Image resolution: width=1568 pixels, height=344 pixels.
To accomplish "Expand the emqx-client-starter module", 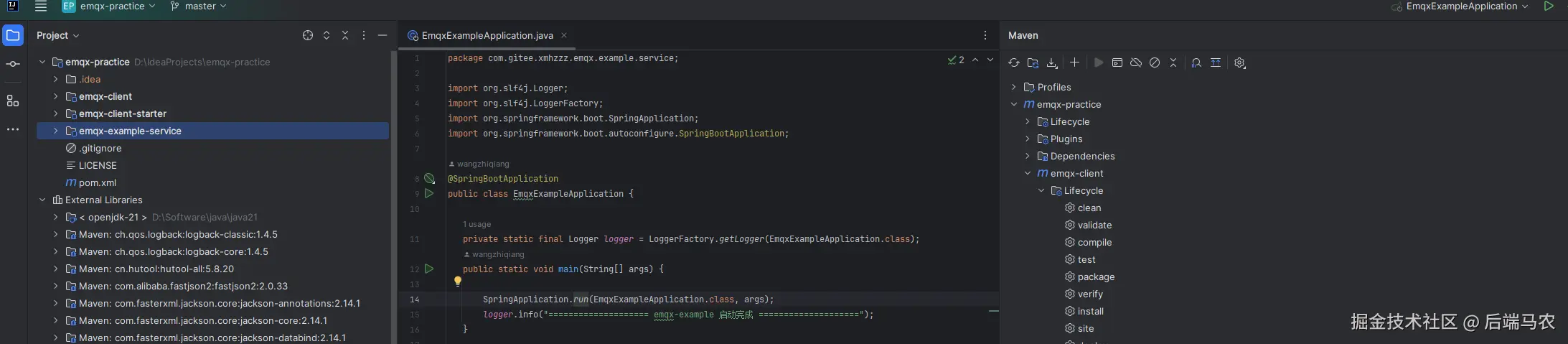I will coord(55,113).
